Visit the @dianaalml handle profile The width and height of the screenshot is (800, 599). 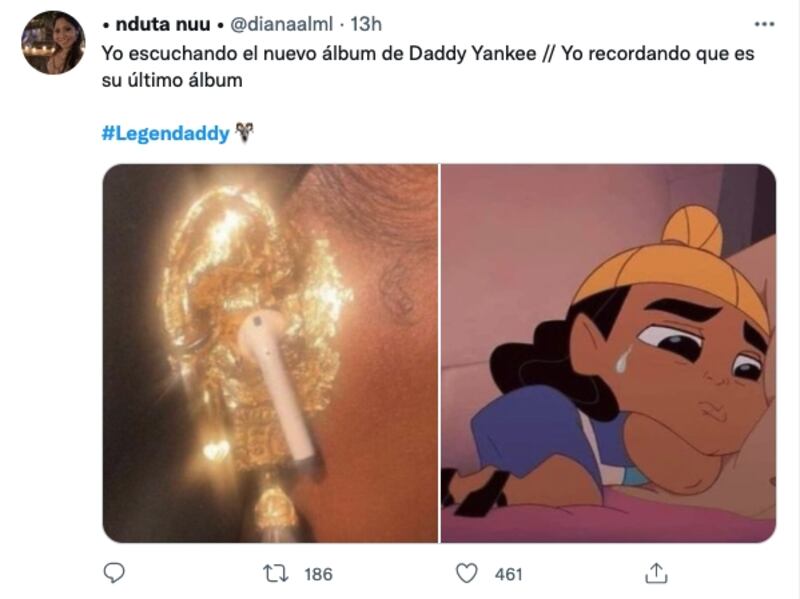281,24
